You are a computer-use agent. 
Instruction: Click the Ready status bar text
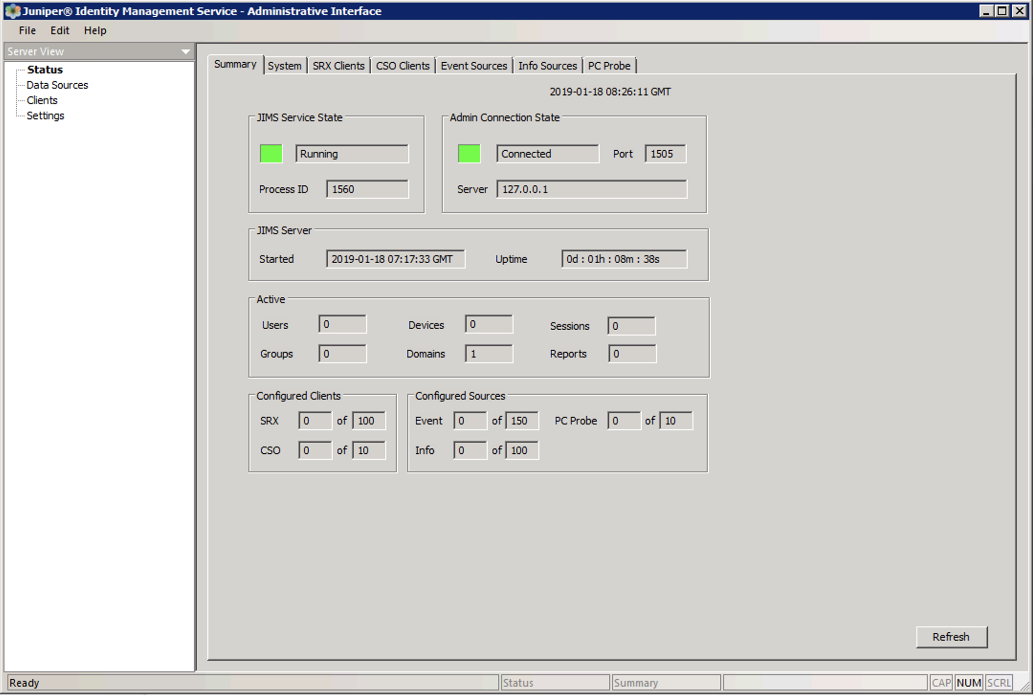[24, 683]
